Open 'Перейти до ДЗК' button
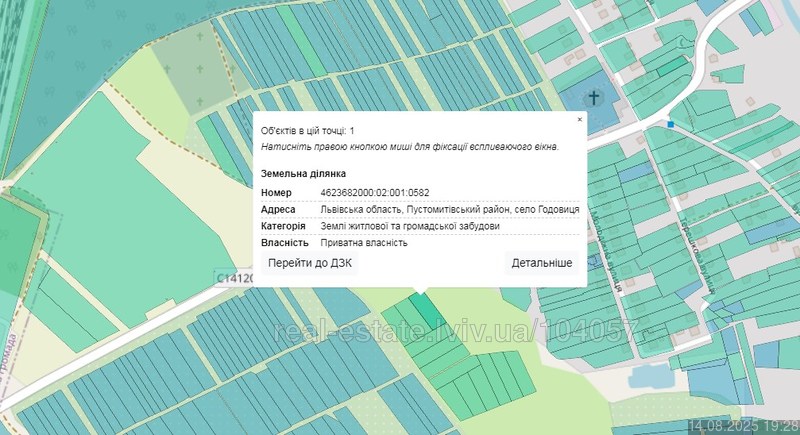Screen dimensions: 800x435 (x=311, y=263)
